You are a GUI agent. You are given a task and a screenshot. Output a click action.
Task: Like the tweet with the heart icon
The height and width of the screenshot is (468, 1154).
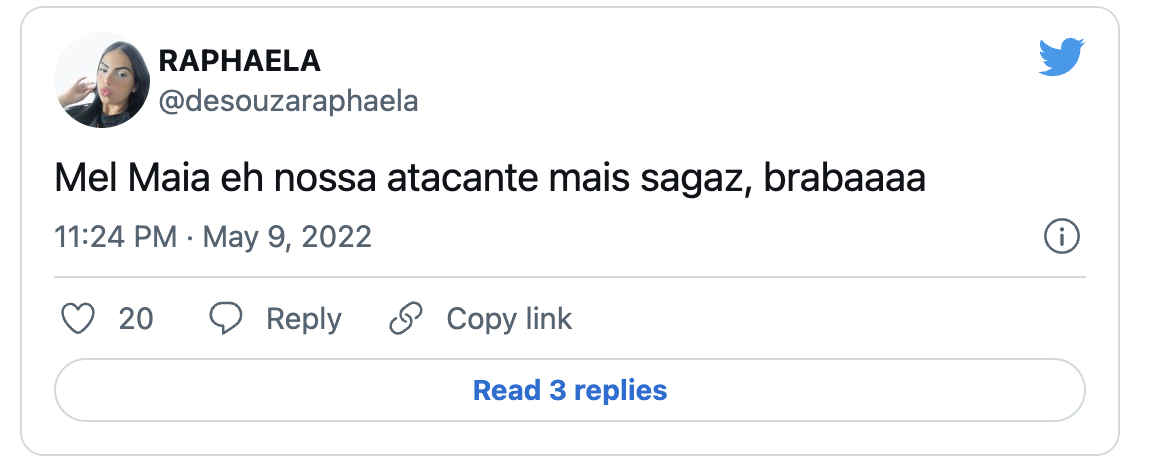78,319
